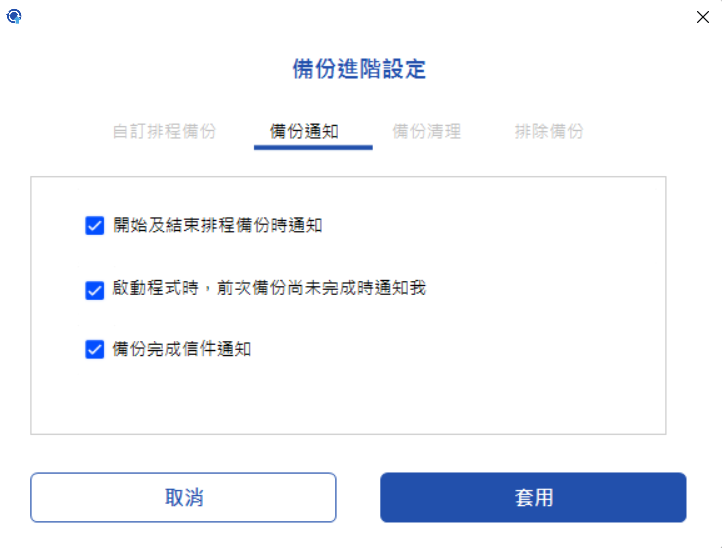Uncheck 開始及結束排程備份時通知 checkbox

[94, 226]
